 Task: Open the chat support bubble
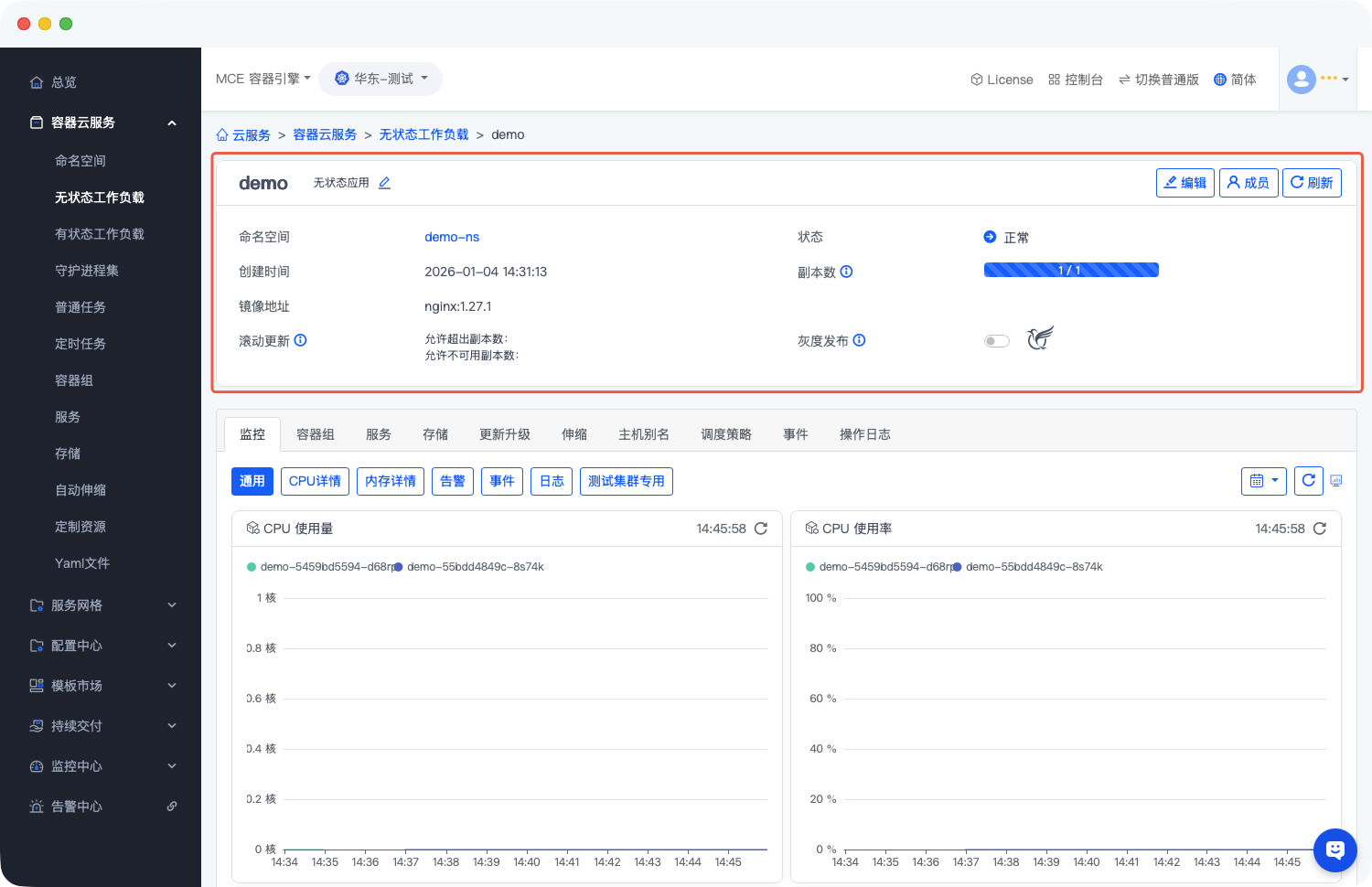point(1334,850)
